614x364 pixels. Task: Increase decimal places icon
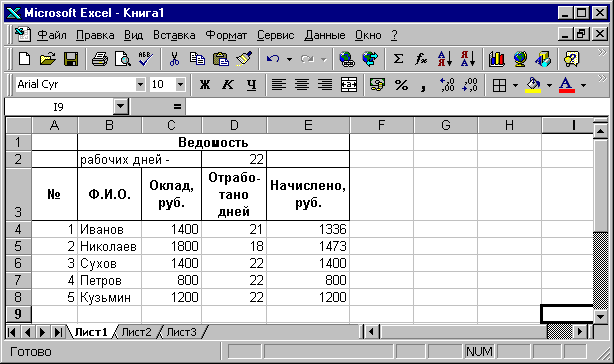[447, 85]
